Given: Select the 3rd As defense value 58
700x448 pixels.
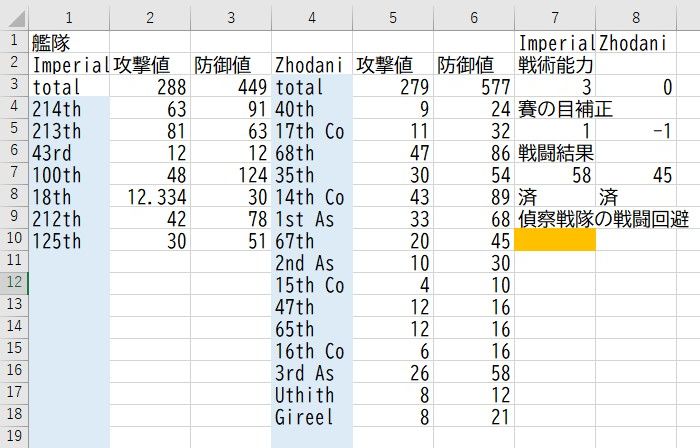Looking at the screenshot, I should pos(474,372).
